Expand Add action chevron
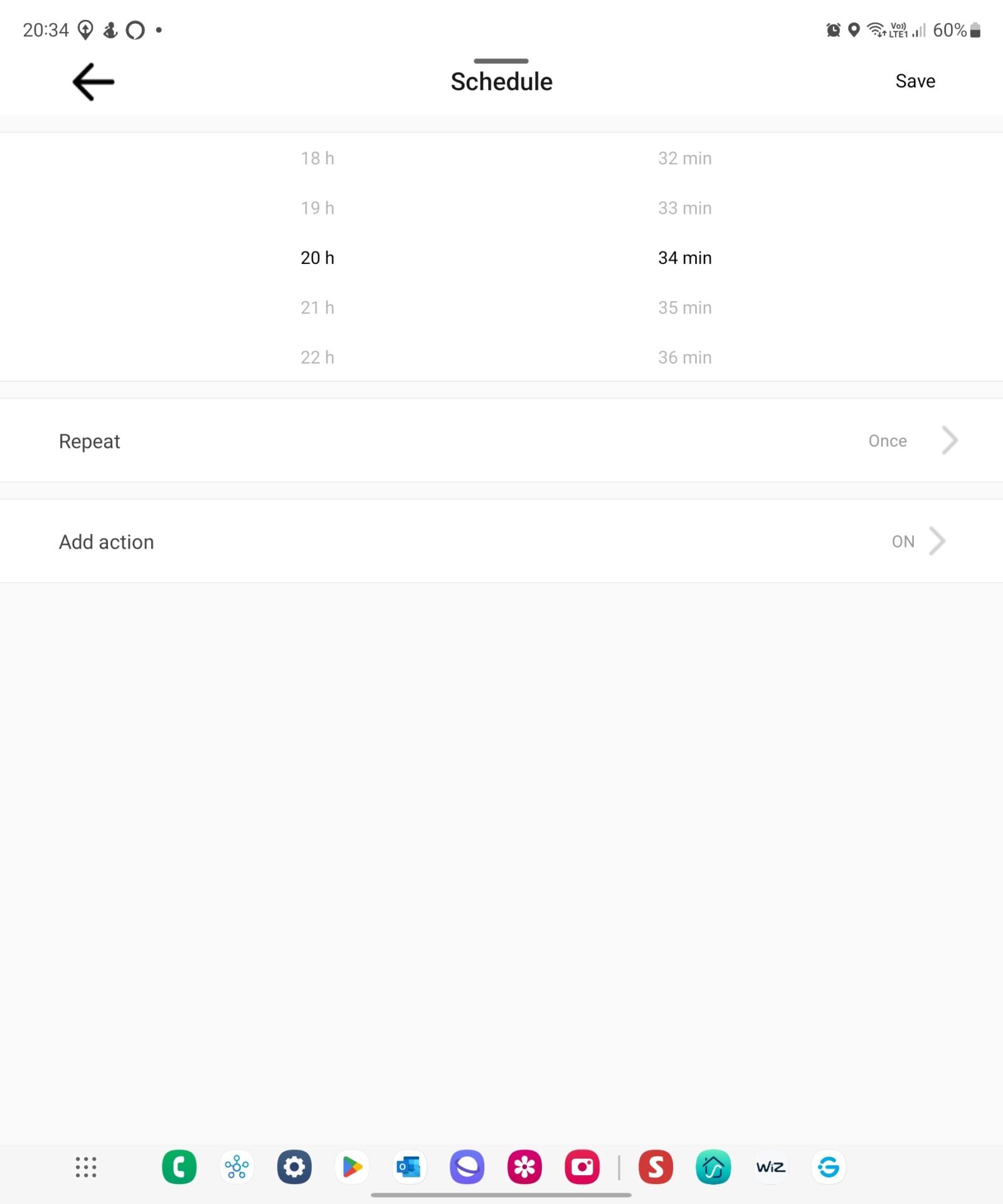1003x1204 pixels. click(x=937, y=541)
